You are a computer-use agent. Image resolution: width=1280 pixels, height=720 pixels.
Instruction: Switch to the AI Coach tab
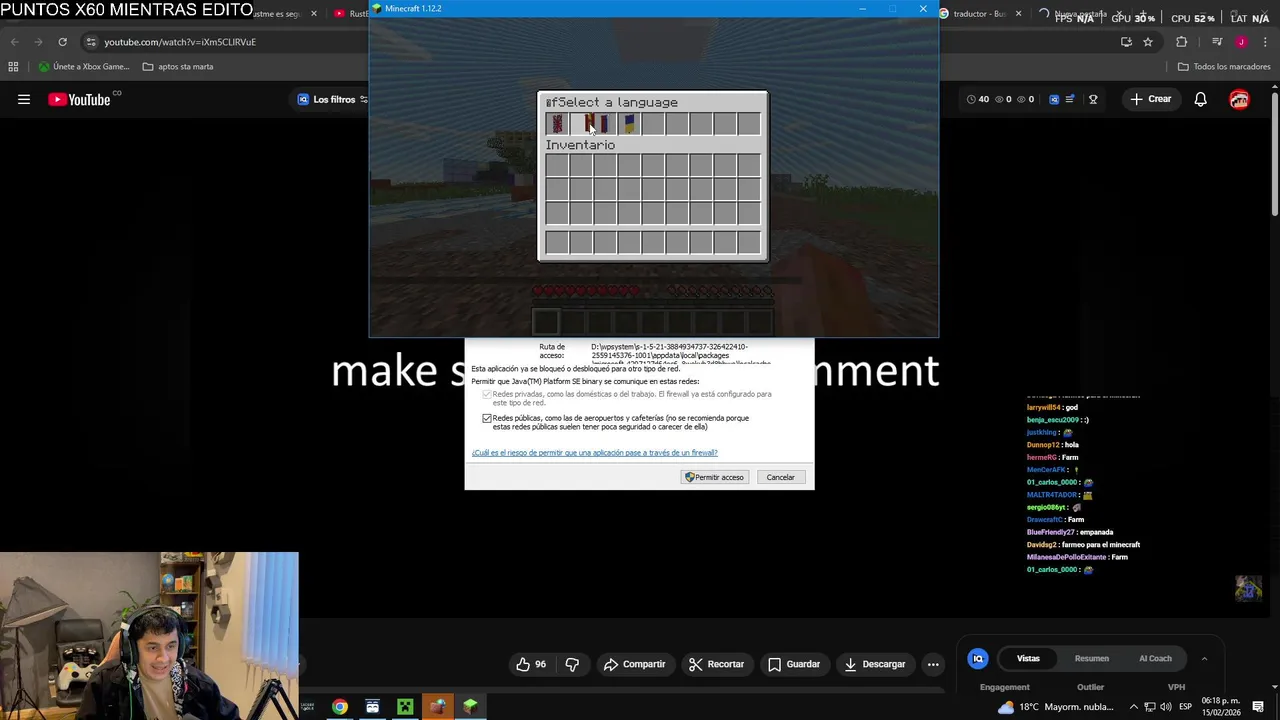pyautogui.click(x=1155, y=658)
